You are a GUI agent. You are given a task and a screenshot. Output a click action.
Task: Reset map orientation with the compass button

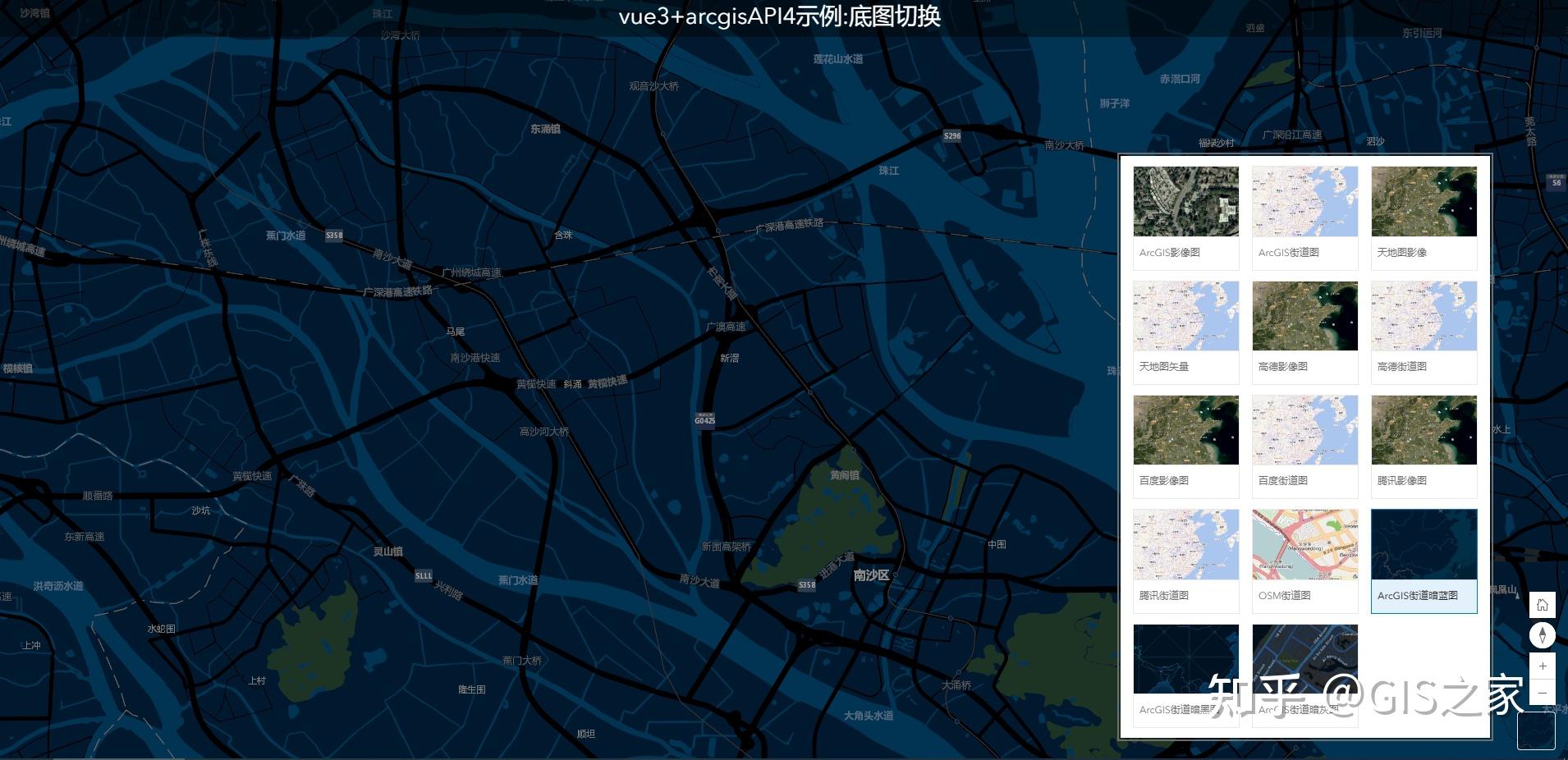(1543, 635)
